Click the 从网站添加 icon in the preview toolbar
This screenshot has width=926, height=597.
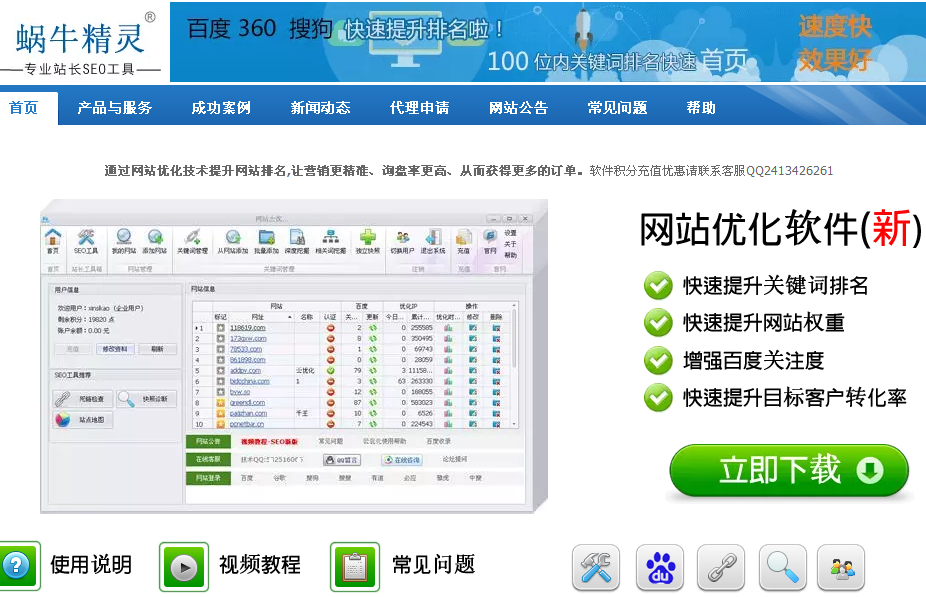pyautogui.click(x=233, y=241)
